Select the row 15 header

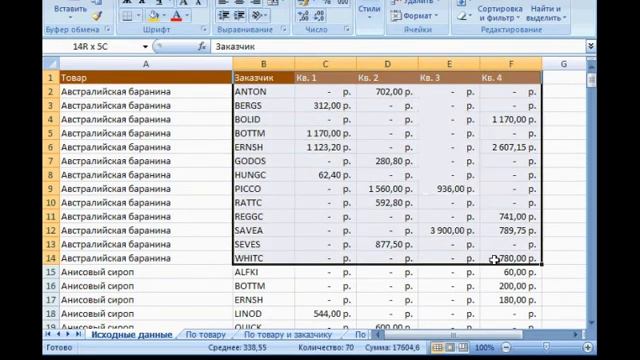tap(51, 272)
